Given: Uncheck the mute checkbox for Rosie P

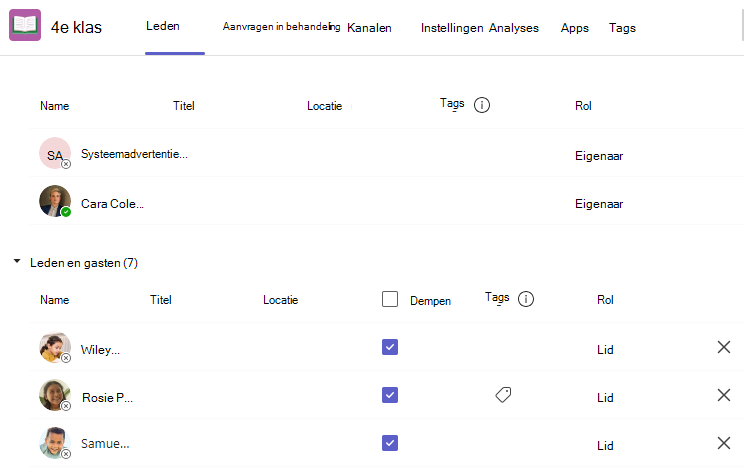Looking at the screenshot, I should pyautogui.click(x=390, y=395).
